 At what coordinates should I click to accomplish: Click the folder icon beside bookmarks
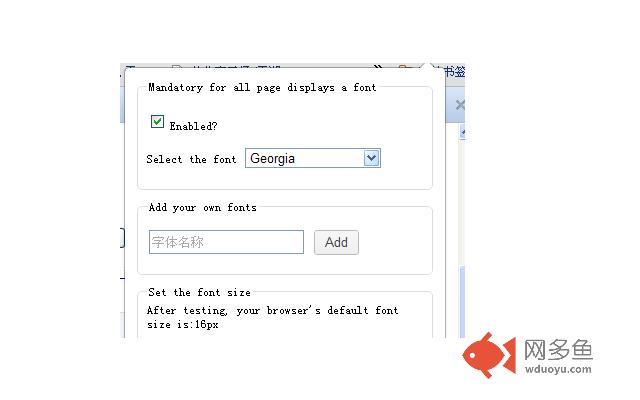[x=404, y=67]
